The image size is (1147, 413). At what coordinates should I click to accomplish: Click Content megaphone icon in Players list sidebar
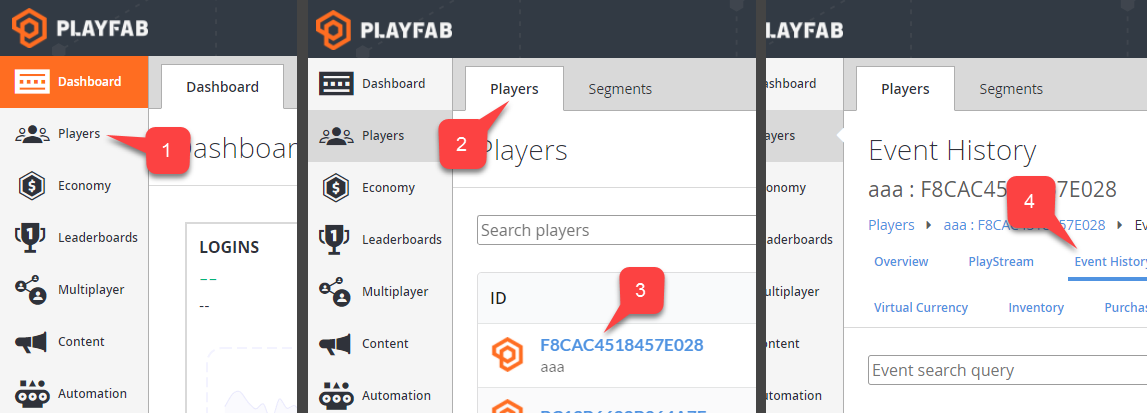(x=336, y=344)
